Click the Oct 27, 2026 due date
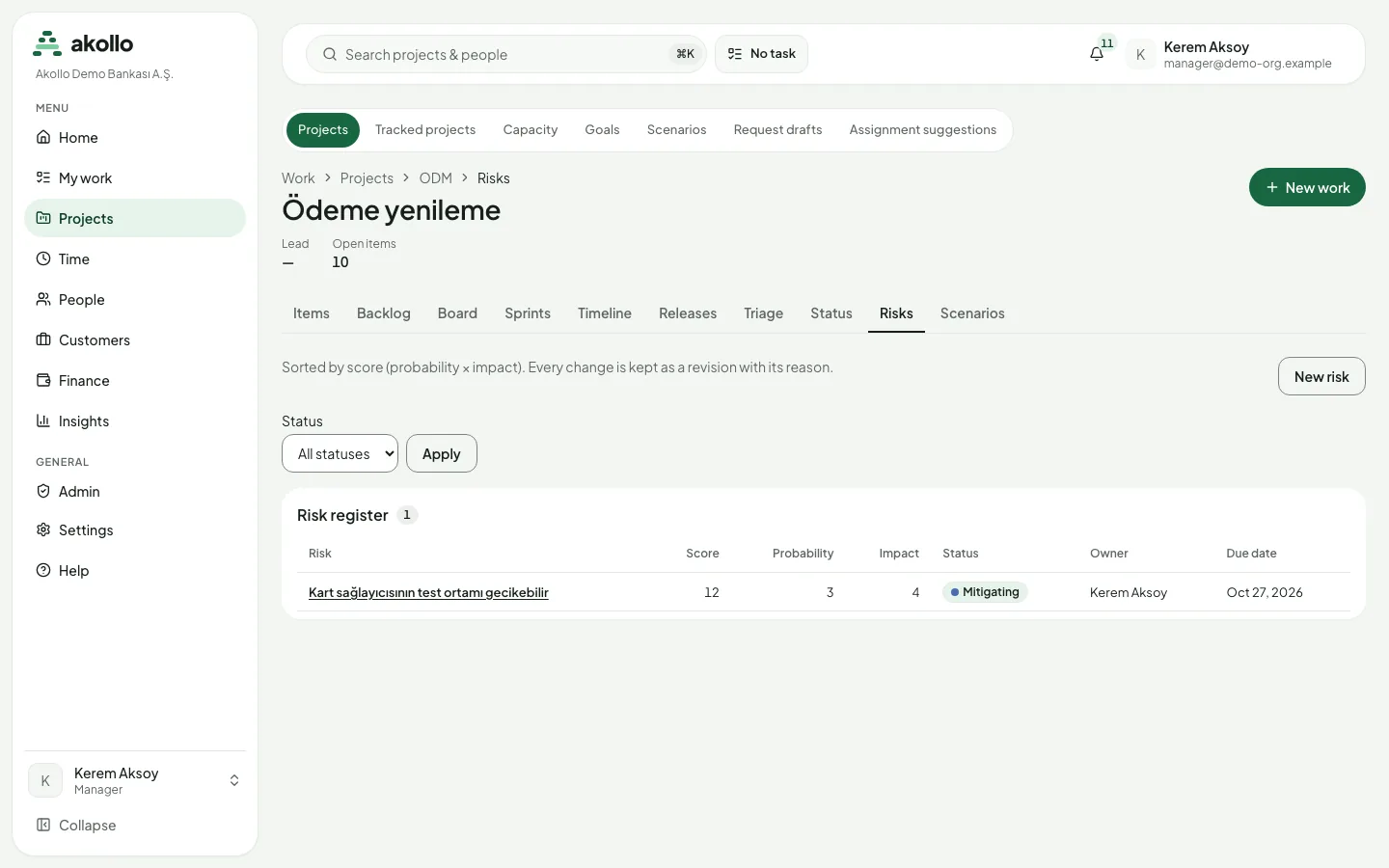 click(1265, 592)
